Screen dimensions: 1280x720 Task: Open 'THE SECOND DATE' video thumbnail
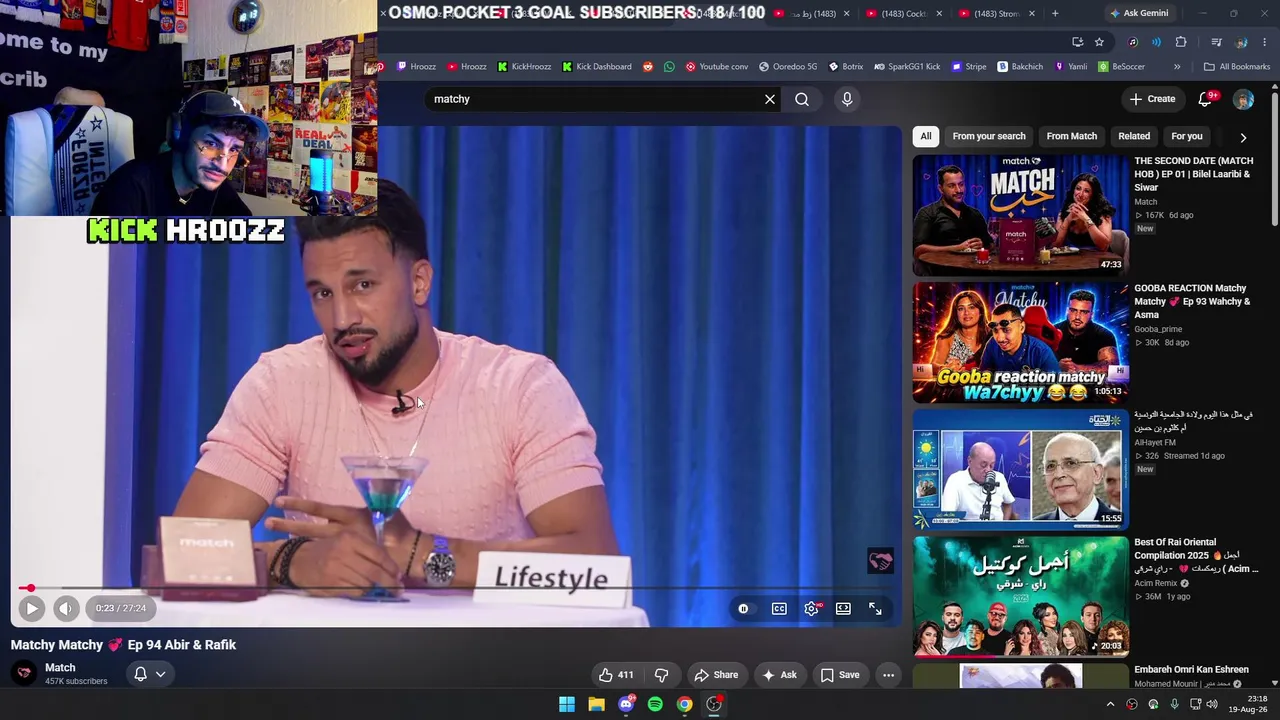tap(1020, 215)
